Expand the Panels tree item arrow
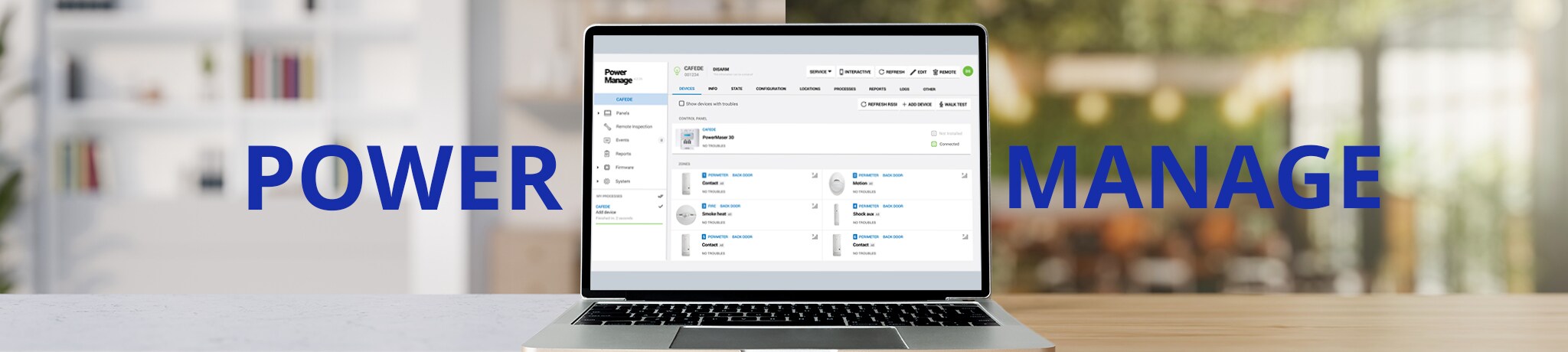The height and width of the screenshot is (352, 1568). point(599,113)
